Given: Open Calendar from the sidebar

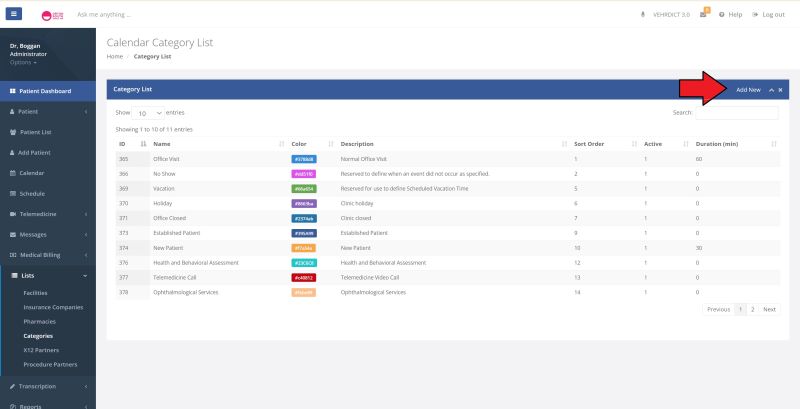Looking at the screenshot, I should [32, 173].
